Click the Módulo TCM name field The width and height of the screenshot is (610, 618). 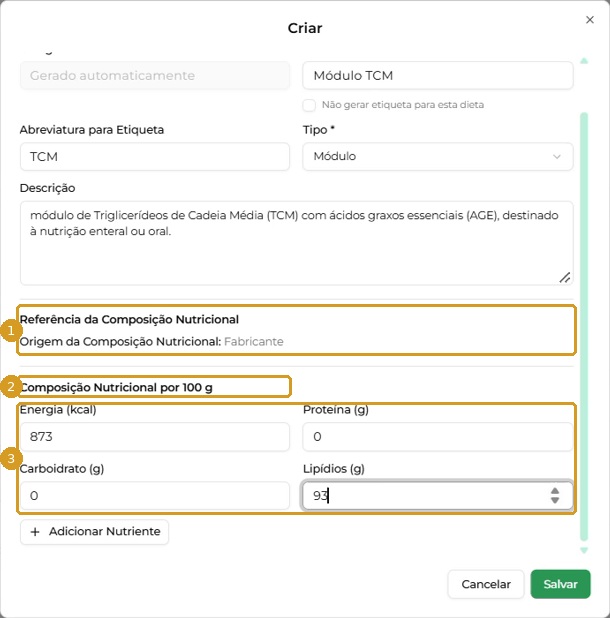coord(437,75)
